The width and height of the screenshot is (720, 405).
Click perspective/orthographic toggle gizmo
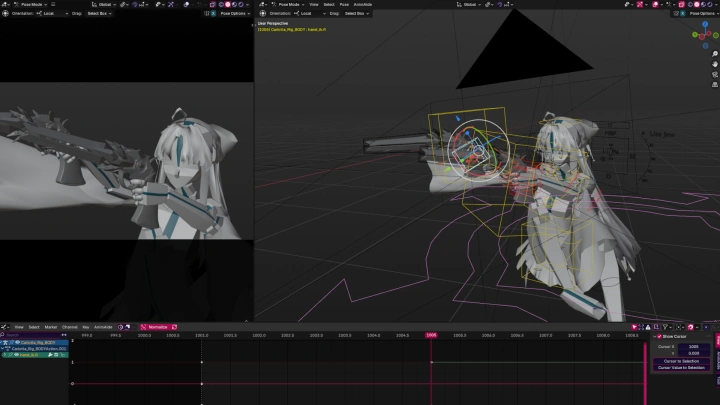[714, 84]
